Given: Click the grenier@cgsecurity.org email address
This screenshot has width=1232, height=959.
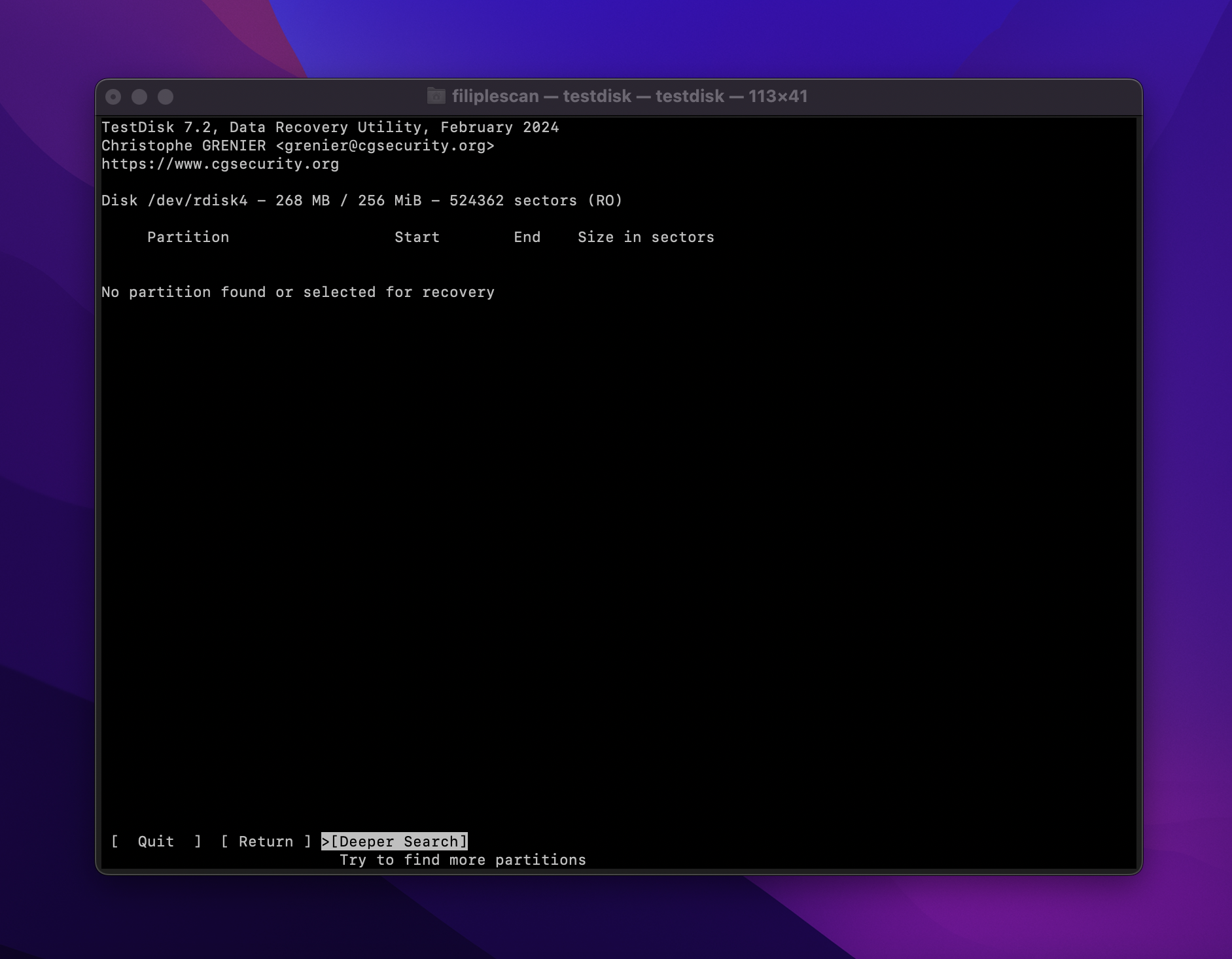Looking at the screenshot, I should 385,146.
